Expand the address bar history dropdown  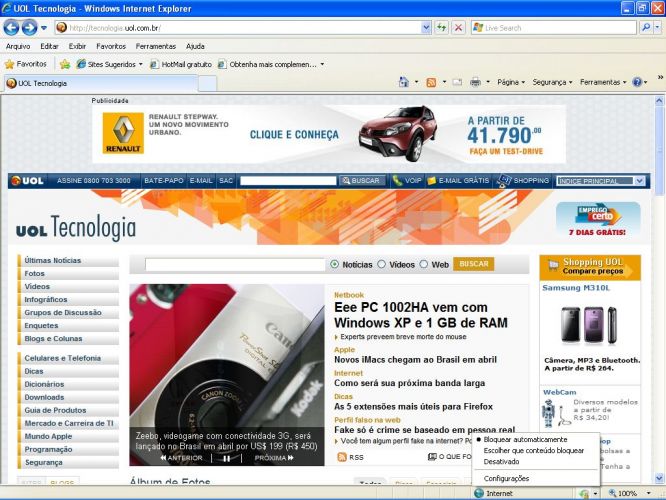[426, 28]
